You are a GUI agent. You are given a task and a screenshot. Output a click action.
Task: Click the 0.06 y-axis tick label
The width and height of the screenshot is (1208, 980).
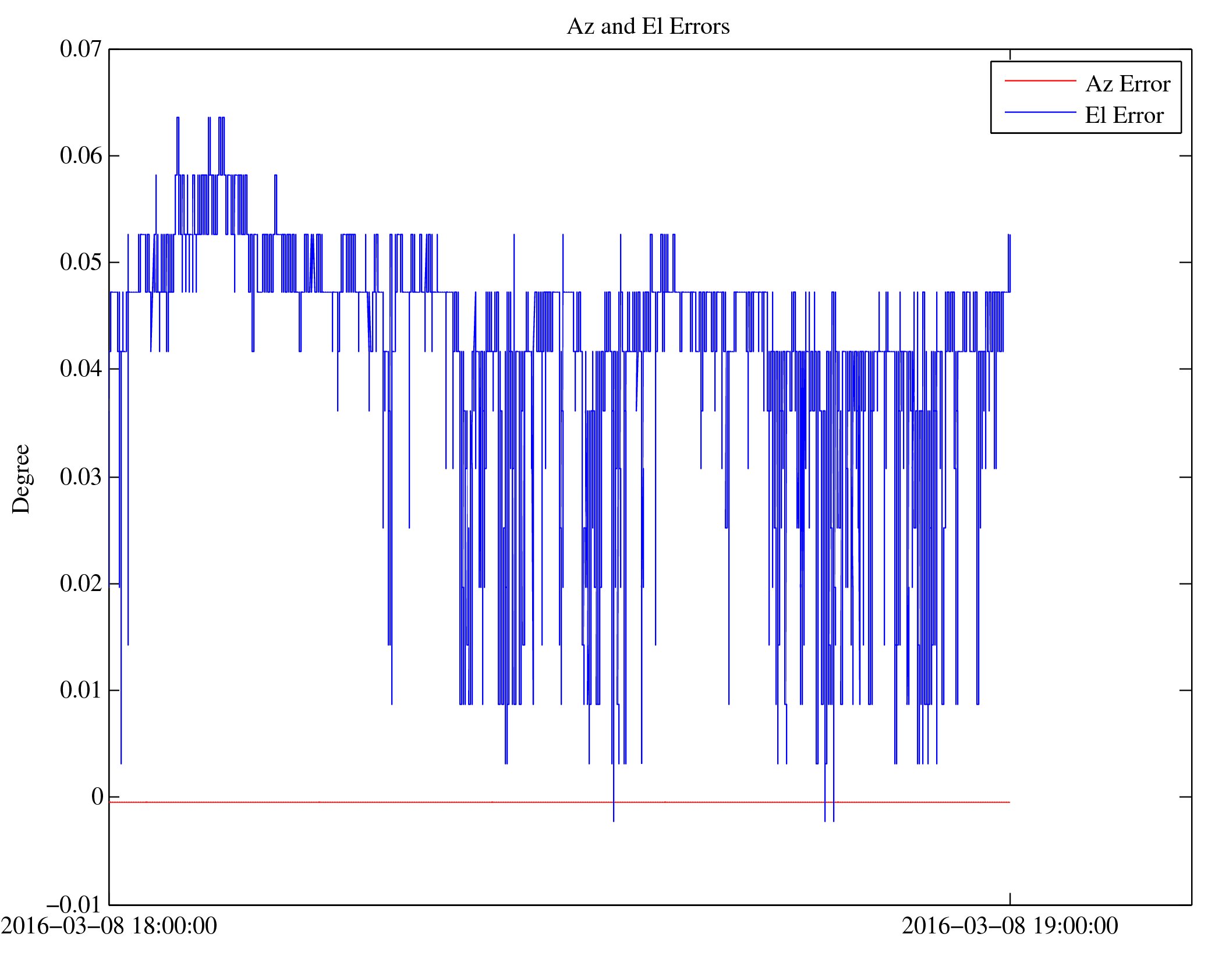80,156
